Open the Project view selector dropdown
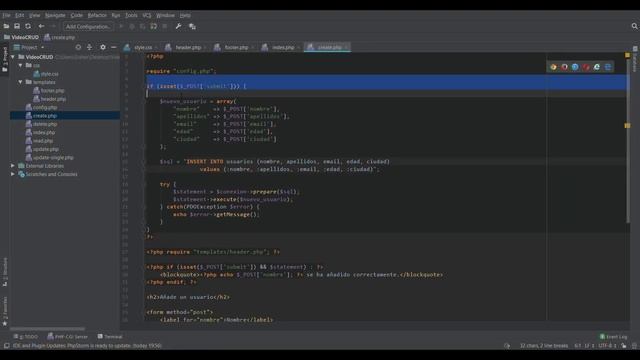The height and width of the screenshot is (360, 640). (x=29, y=47)
